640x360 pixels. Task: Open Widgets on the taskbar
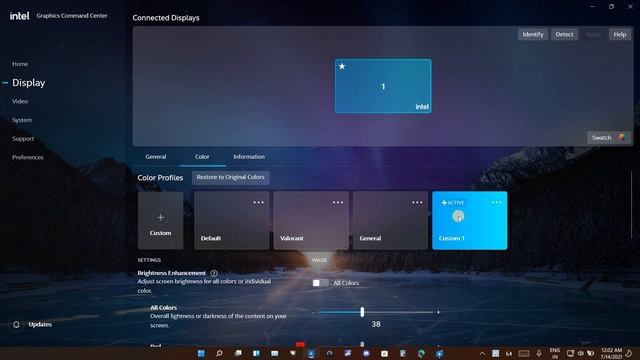tap(256, 353)
